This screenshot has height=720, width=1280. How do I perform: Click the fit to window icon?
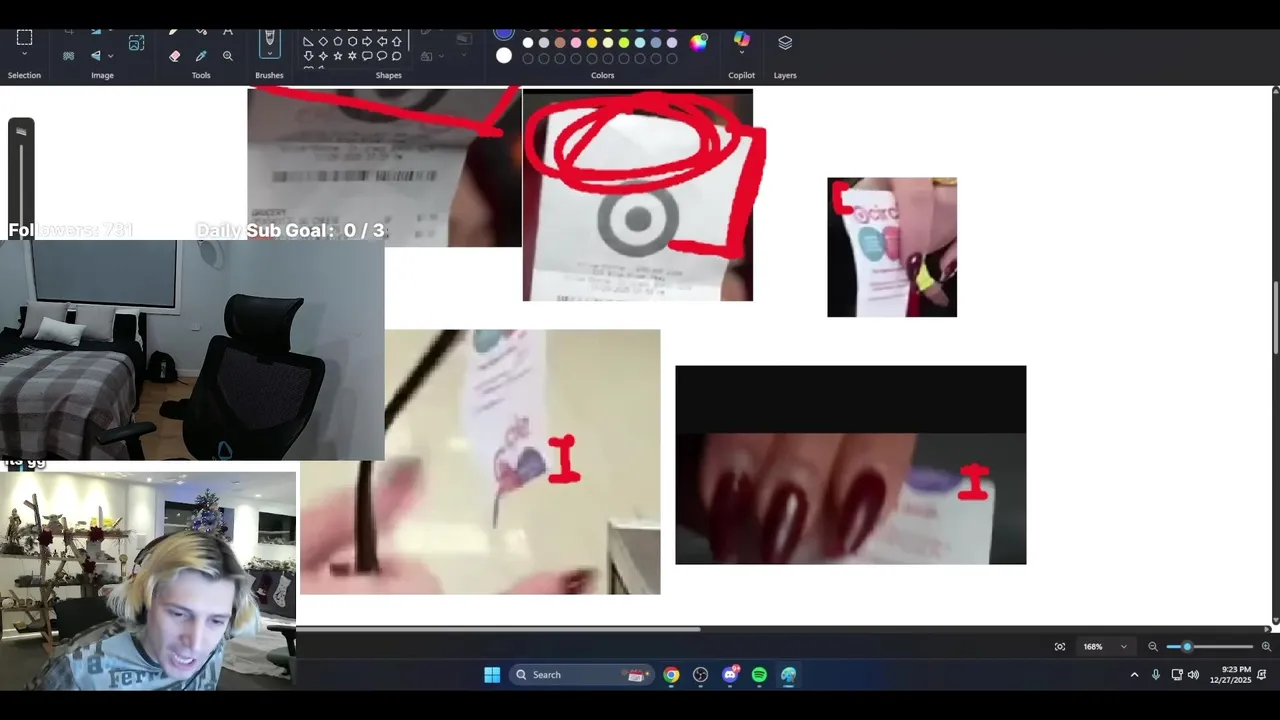pyautogui.click(x=1060, y=646)
